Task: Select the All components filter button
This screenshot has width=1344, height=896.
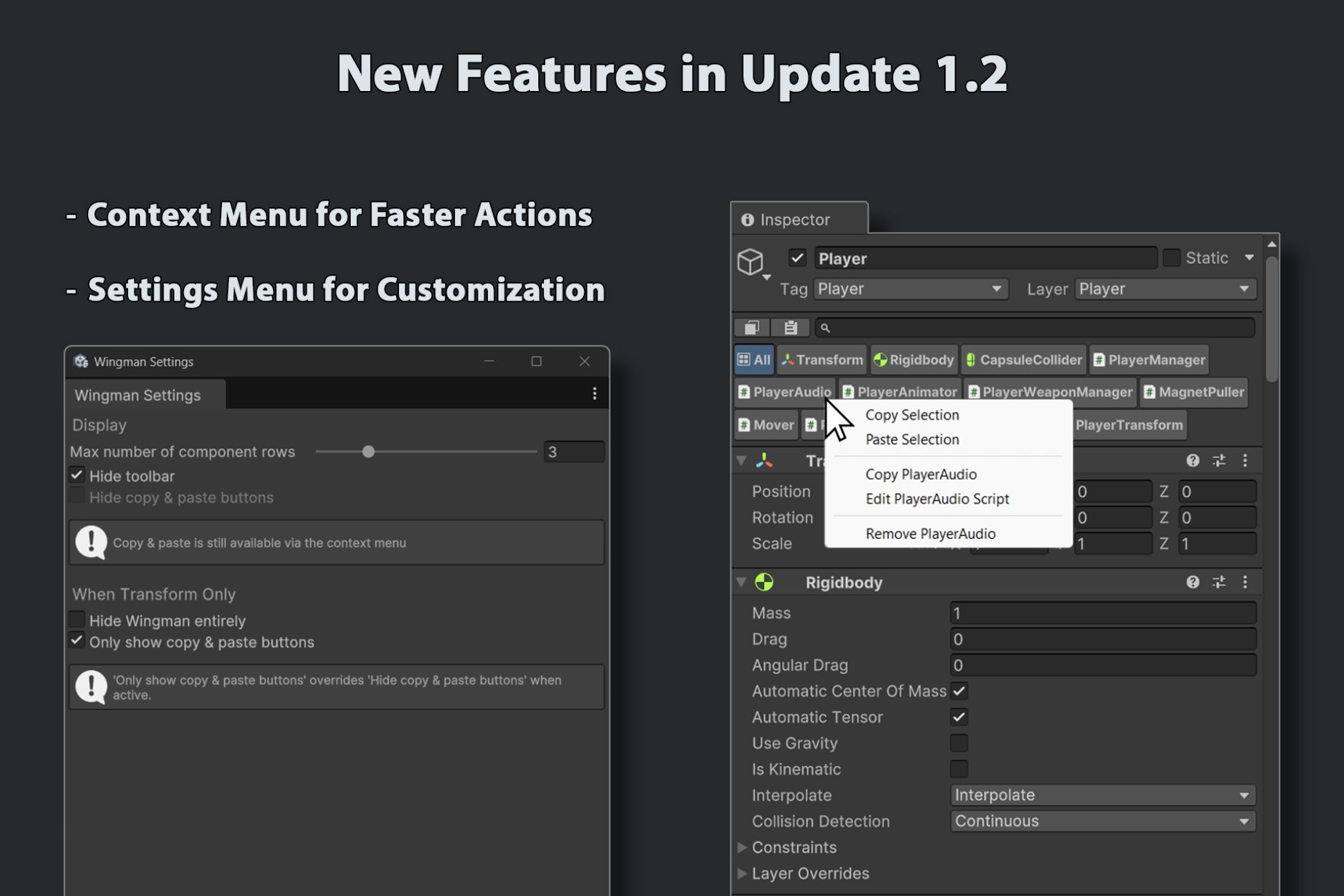Action: [x=754, y=360]
